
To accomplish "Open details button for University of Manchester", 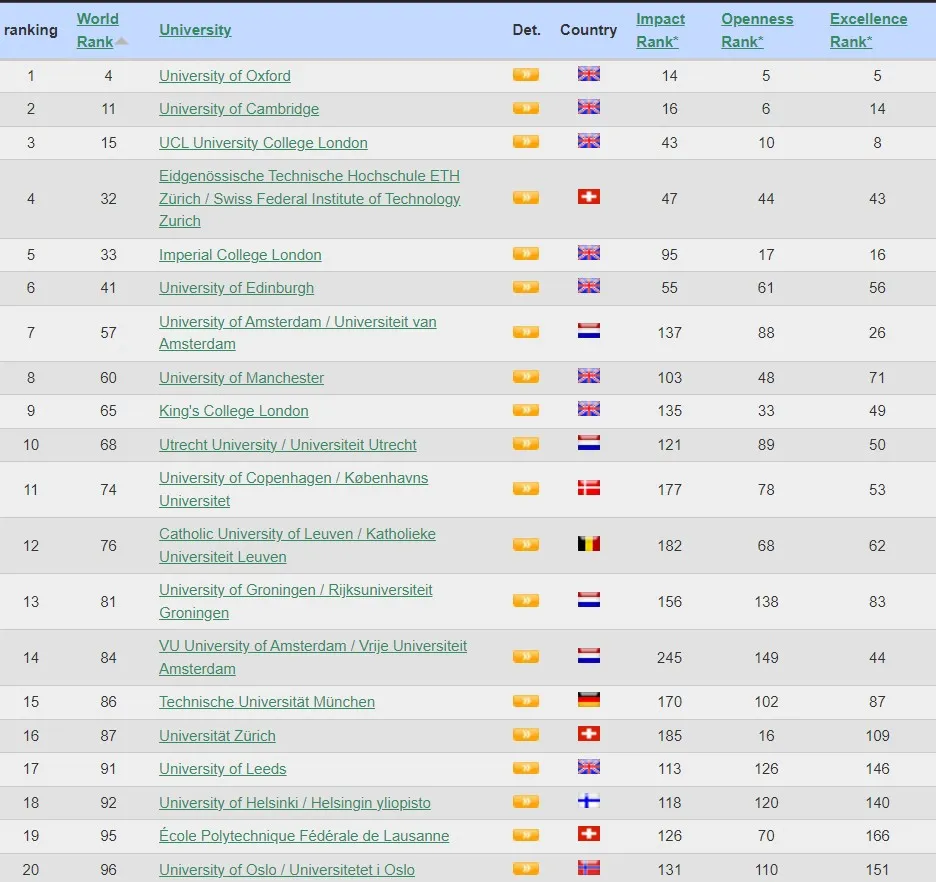I will tap(526, 377).
